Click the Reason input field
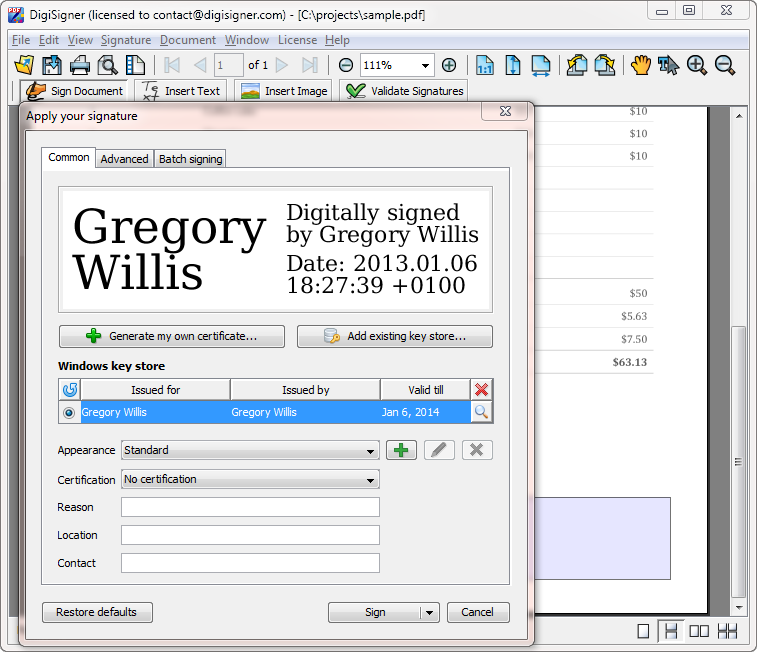Image resolution: width=757 pixels, height=652 pixels. (250, 507)
